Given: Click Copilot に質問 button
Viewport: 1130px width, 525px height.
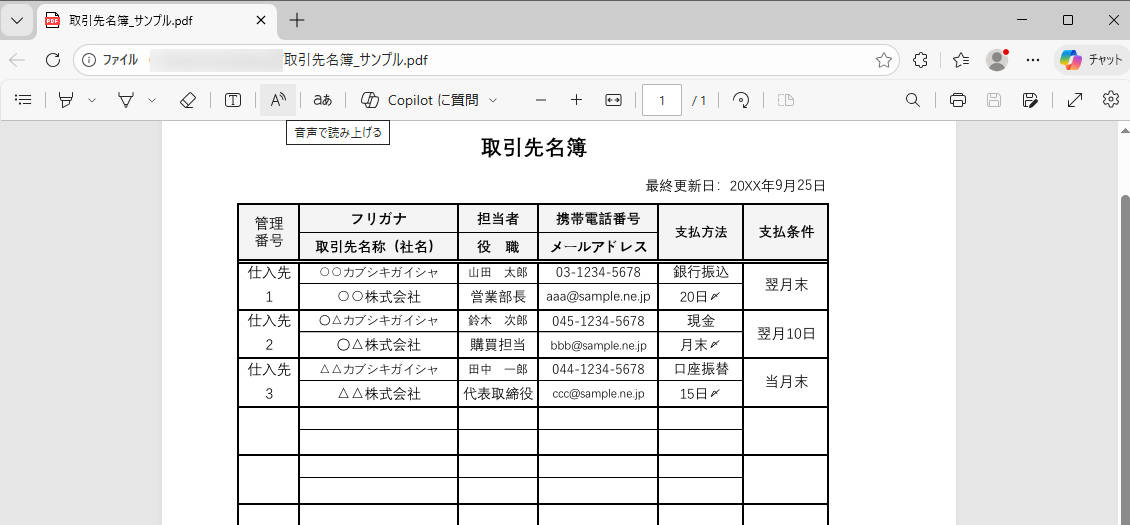Looking at the screenshot, I should [419, 100].
